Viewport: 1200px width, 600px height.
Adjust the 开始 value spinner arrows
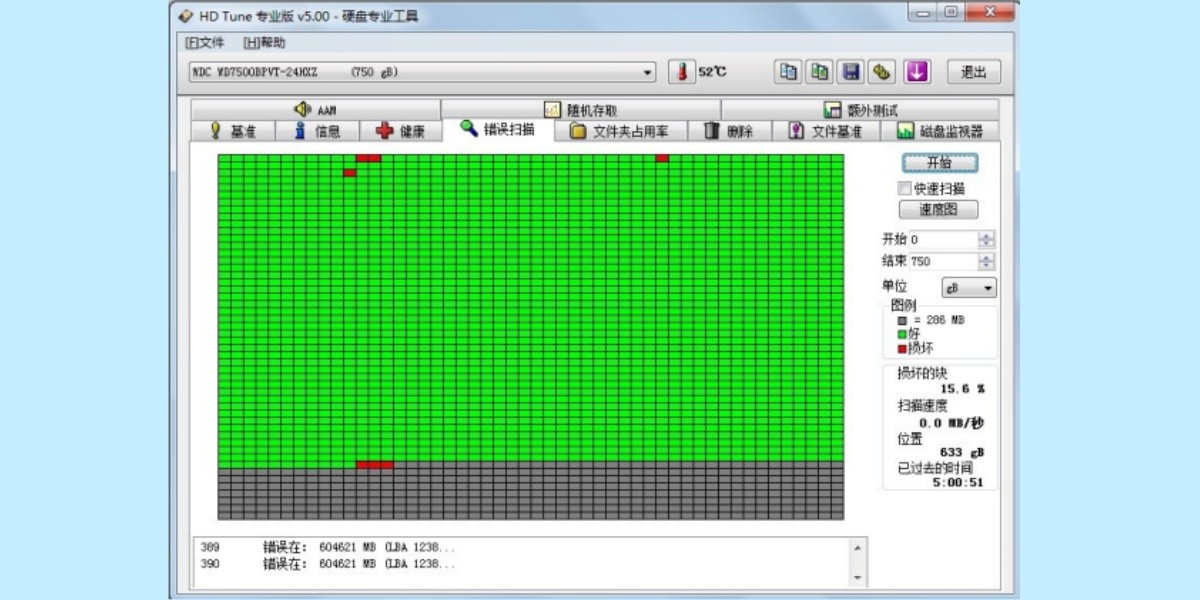[x=987, y=240]
